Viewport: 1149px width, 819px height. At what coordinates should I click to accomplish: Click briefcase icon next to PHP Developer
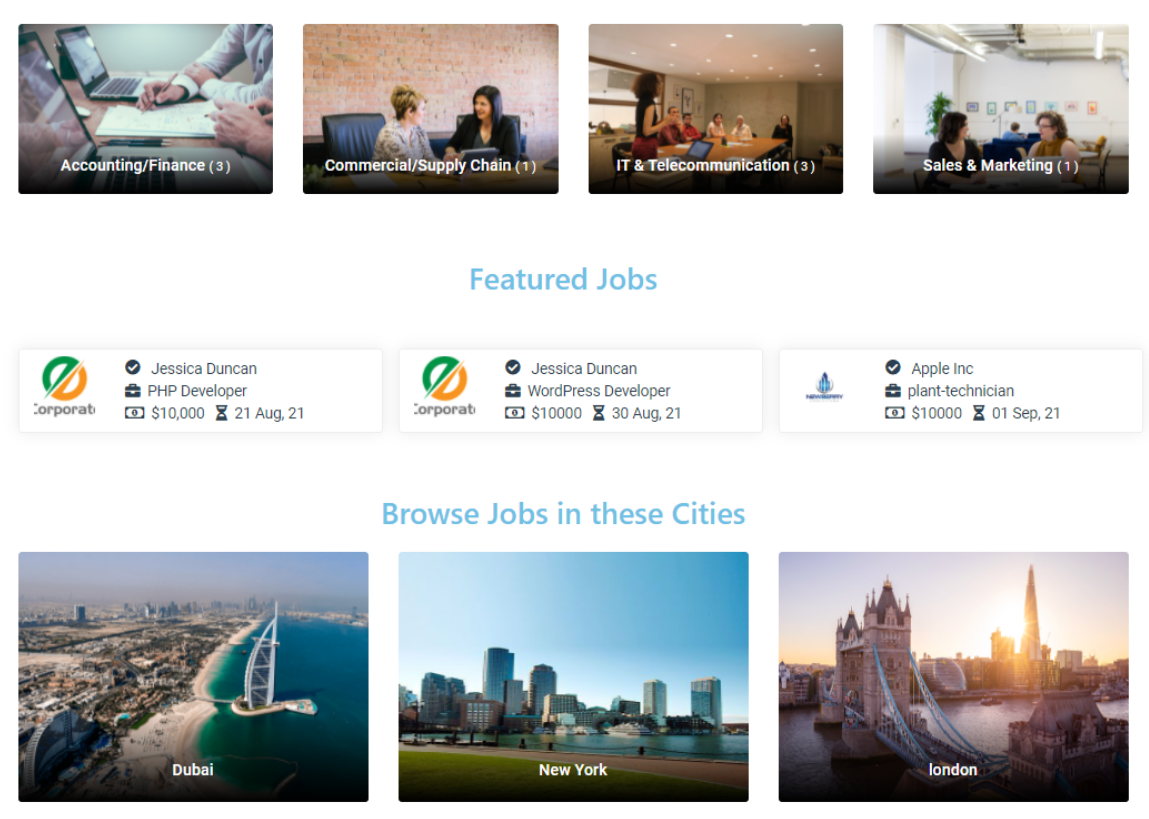coord(133,390)
